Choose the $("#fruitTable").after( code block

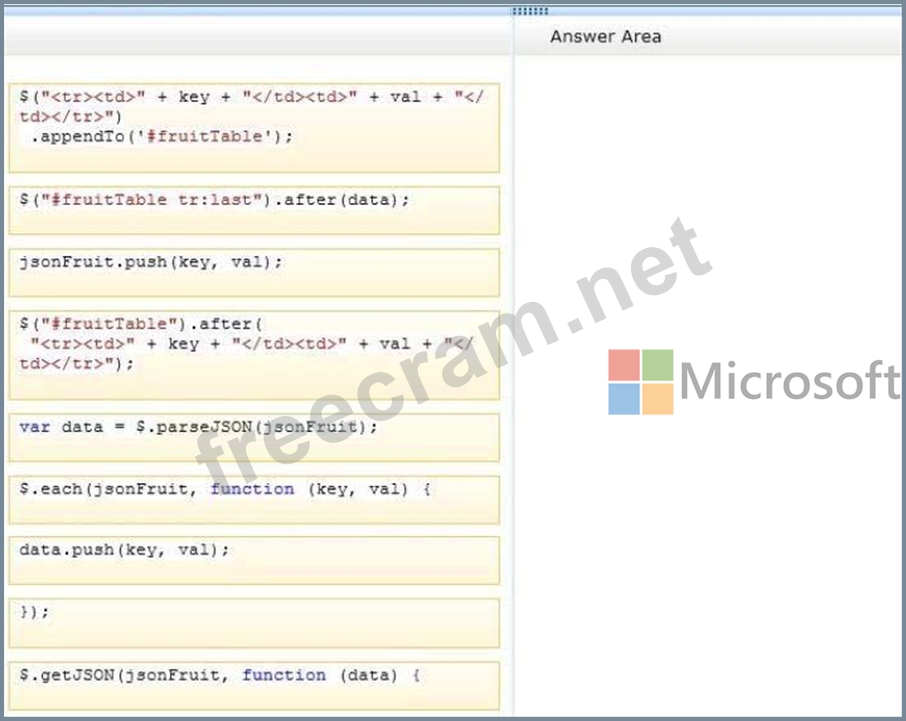pos(254,355)
